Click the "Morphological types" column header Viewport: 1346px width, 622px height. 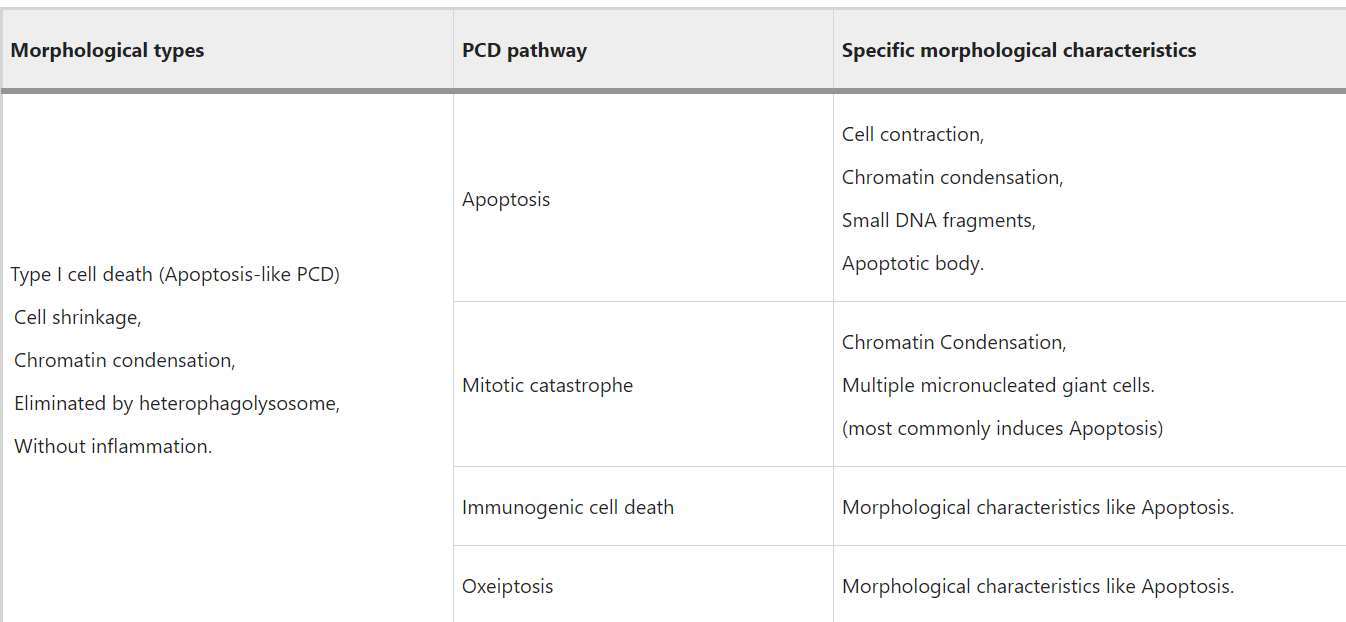coord(107,51)
